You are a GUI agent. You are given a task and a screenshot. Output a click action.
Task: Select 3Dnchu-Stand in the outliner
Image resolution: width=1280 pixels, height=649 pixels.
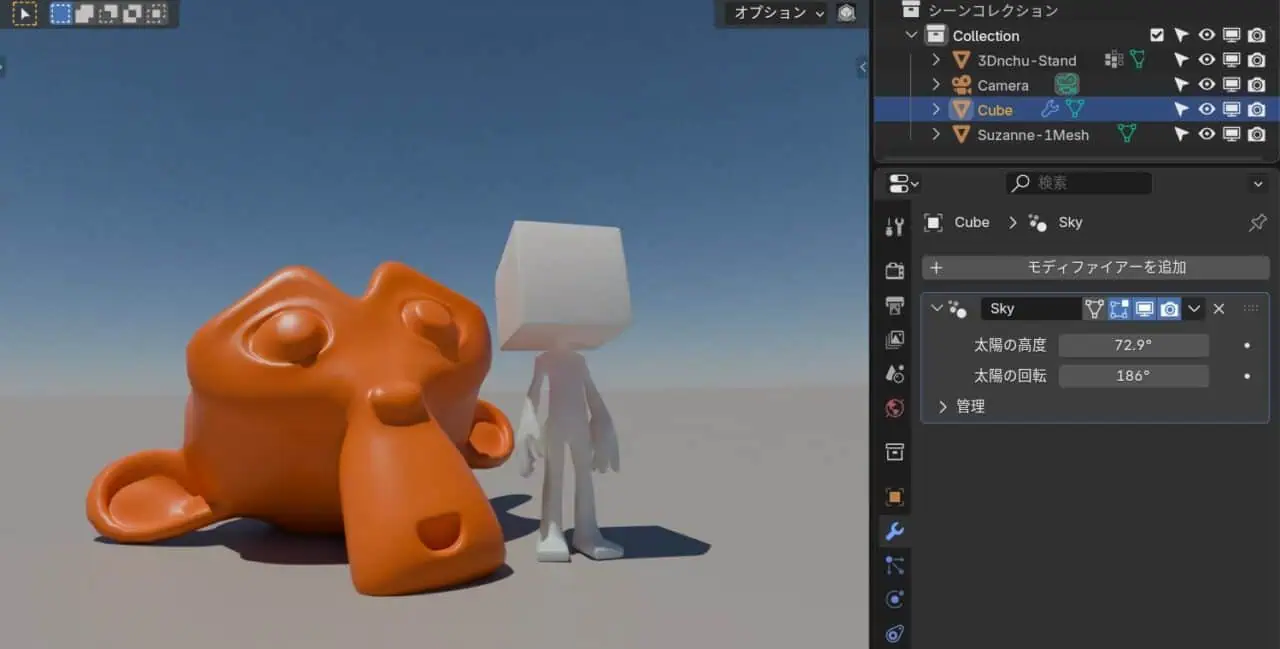pyautogui.click(x=1027, y=60)
